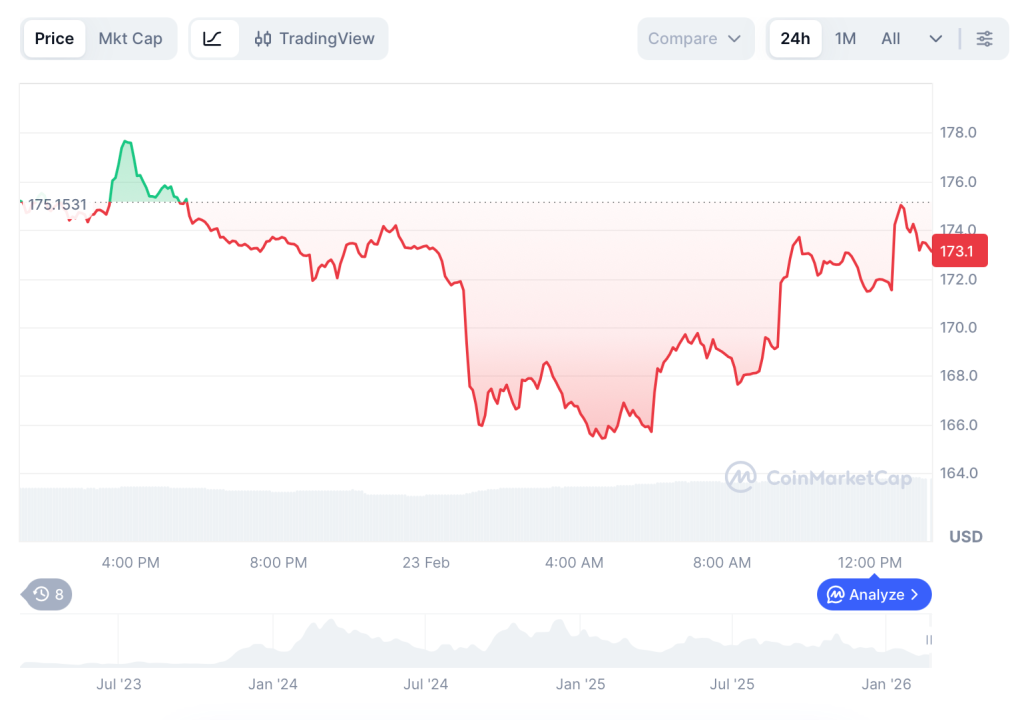Viewport: 1024px width, 720px height.
Task: Click the USD currency label
Action: tap(966, 537)
